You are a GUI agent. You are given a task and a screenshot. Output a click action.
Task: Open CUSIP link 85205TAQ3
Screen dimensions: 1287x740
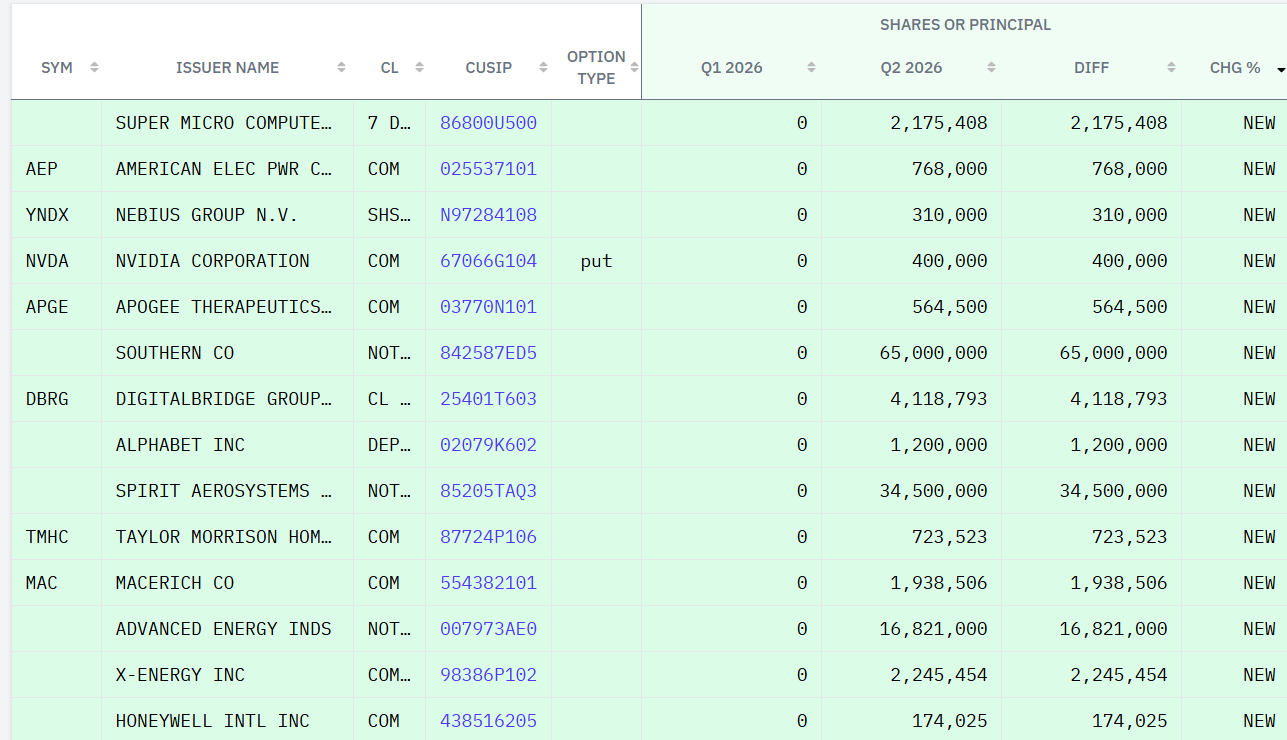coord(488,491)
